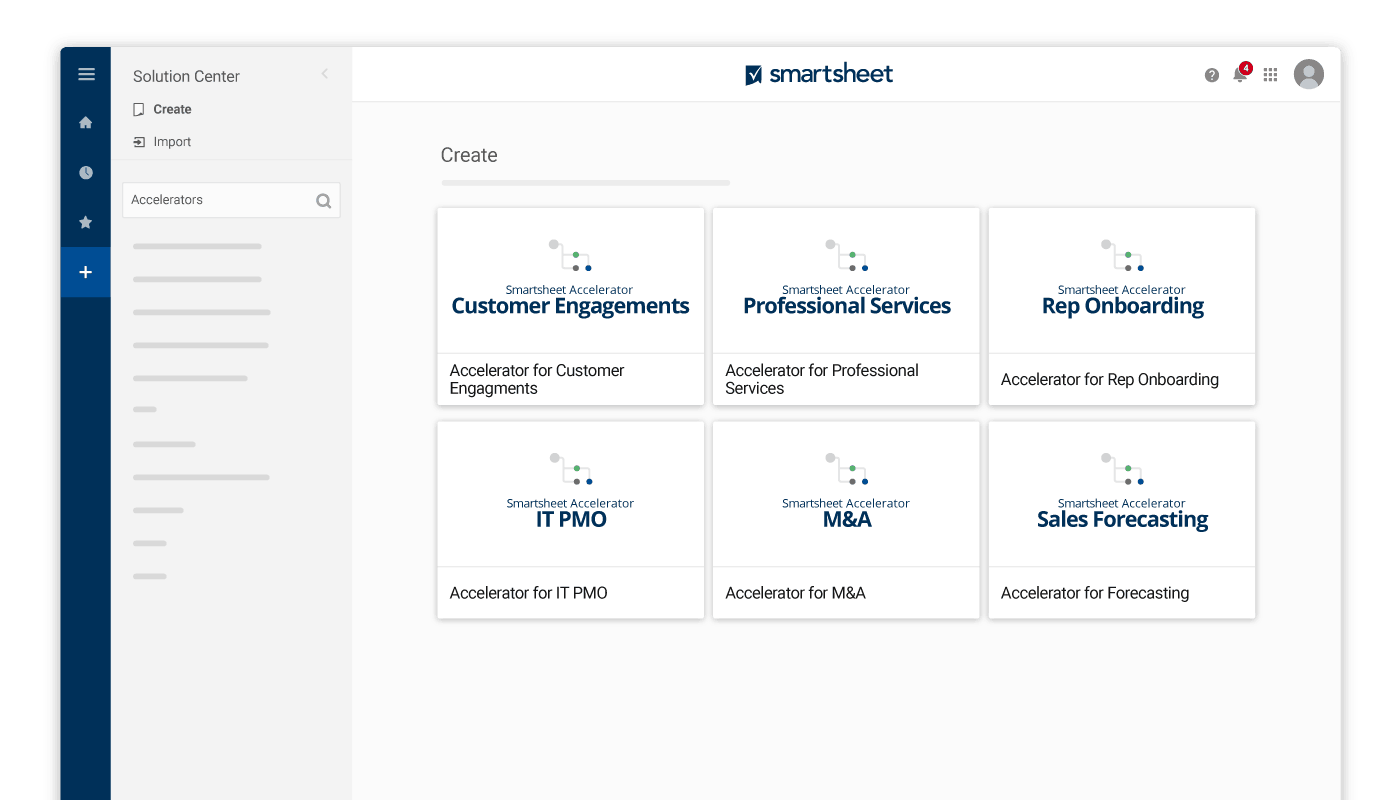Select Import in Solution Center panel
The image size is (1400, 800).
172,142
